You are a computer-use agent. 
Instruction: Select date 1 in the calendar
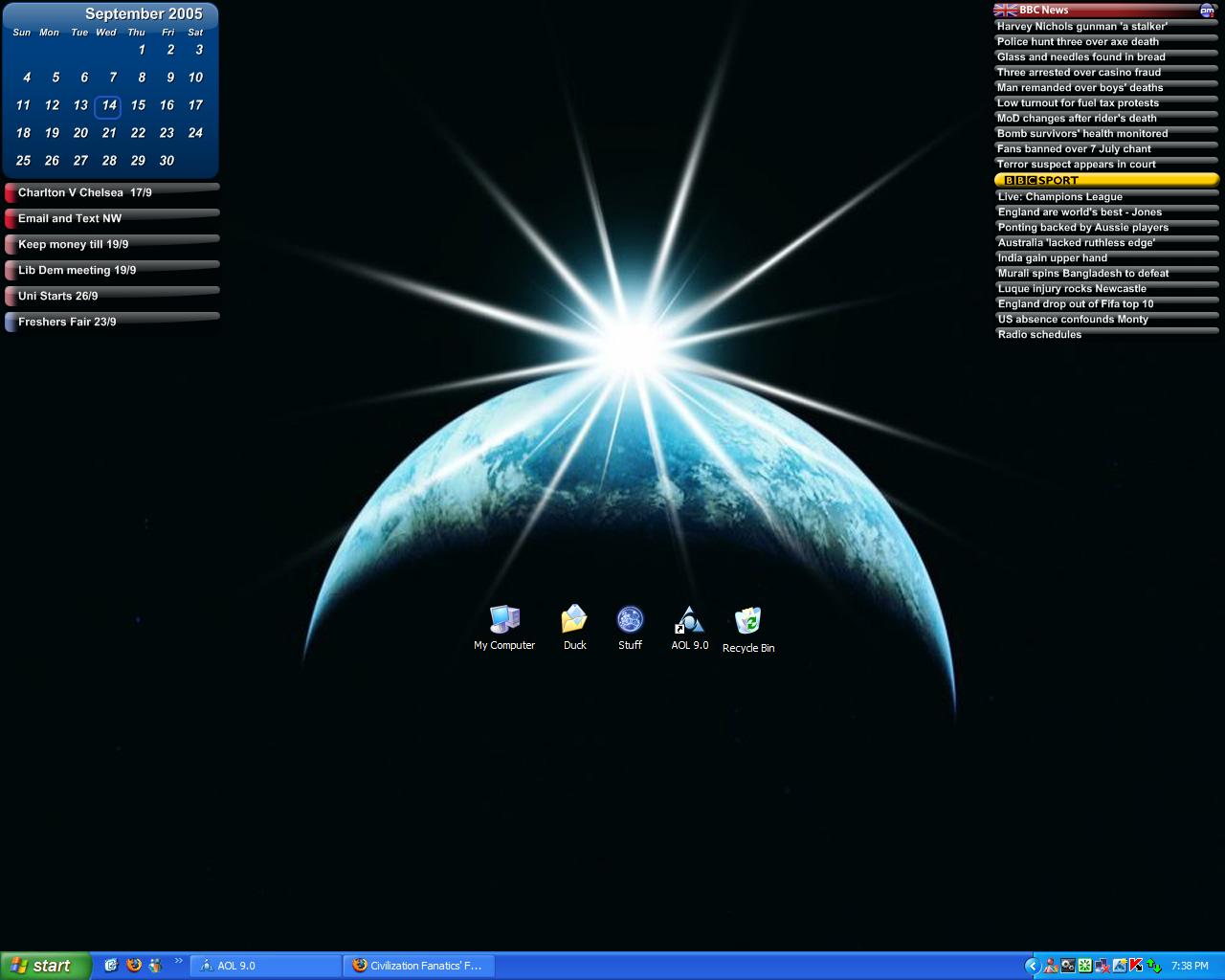(142, 50)
